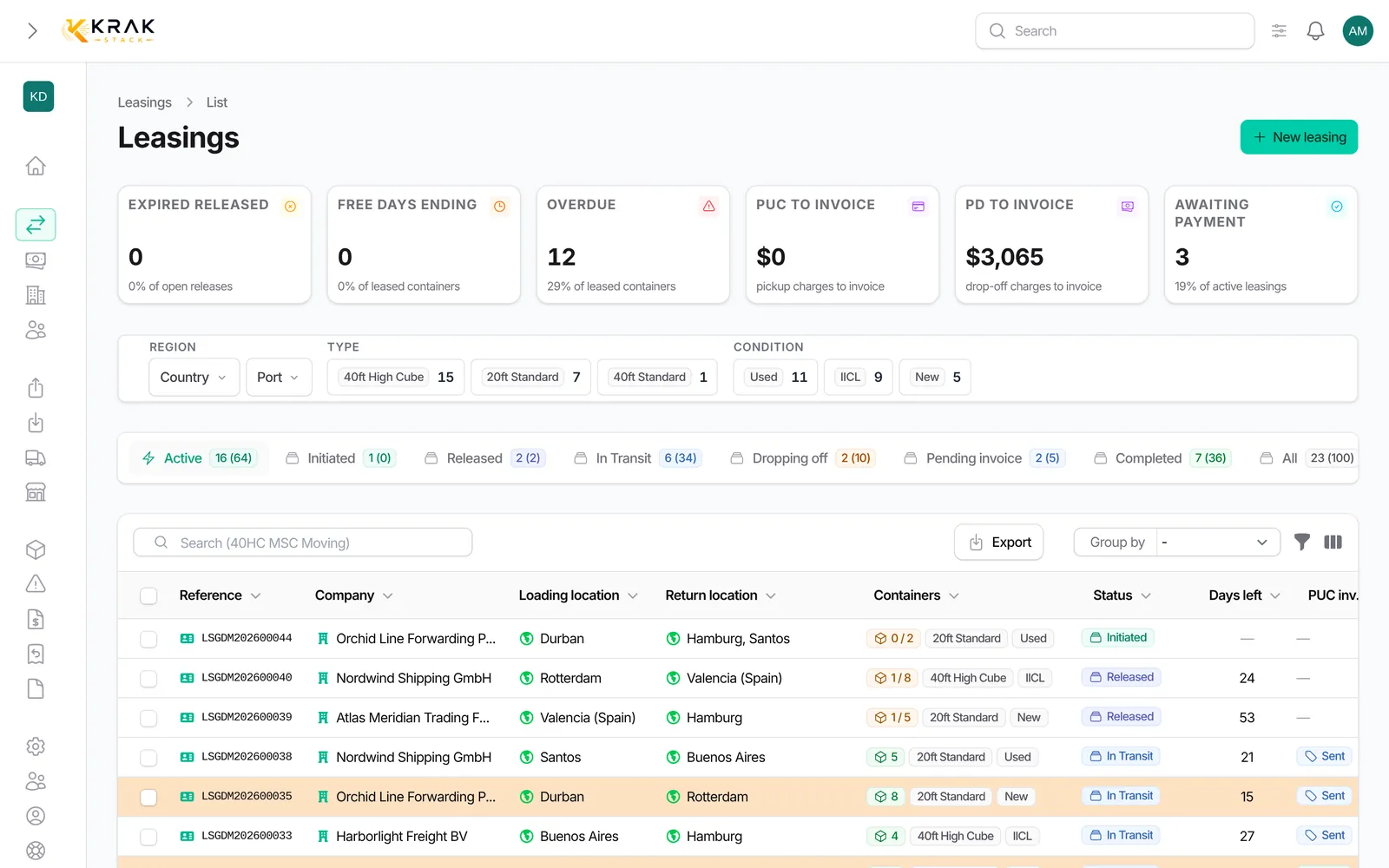Open the table filter funnel icon
The image size is (1389, 868).
1301,542
